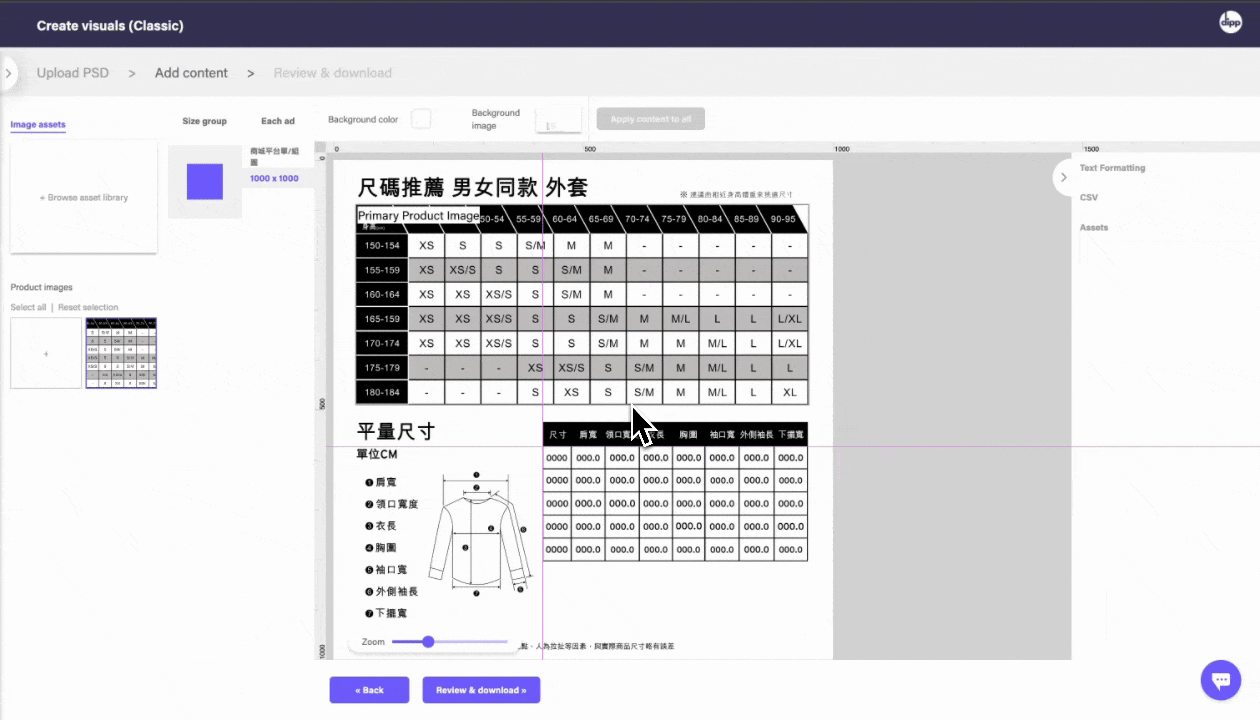Open the dipp logo menu
The width and height of the screenshot is (1260, 720).
coord(1230,21)
